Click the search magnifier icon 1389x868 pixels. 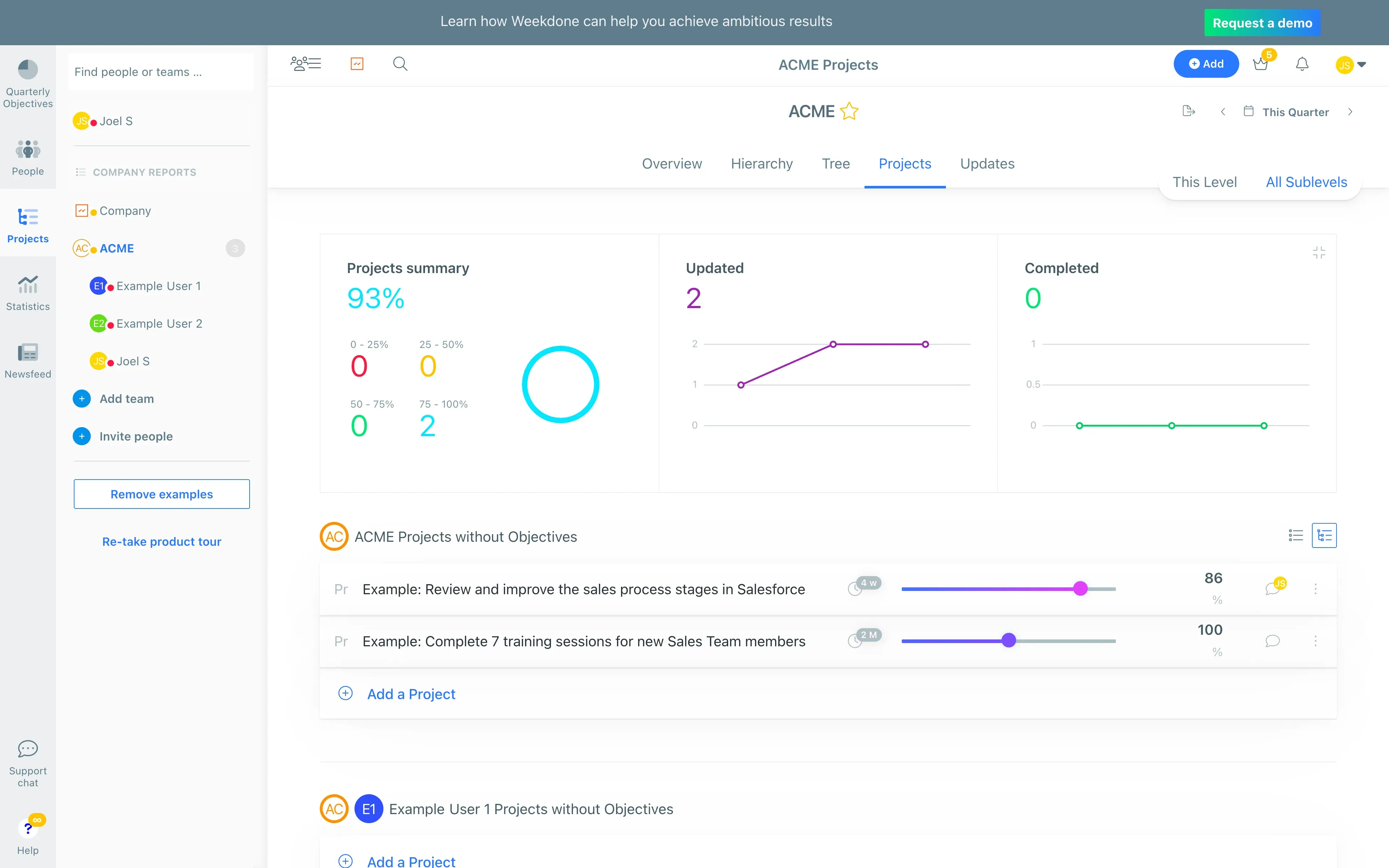tap(400, 64)
